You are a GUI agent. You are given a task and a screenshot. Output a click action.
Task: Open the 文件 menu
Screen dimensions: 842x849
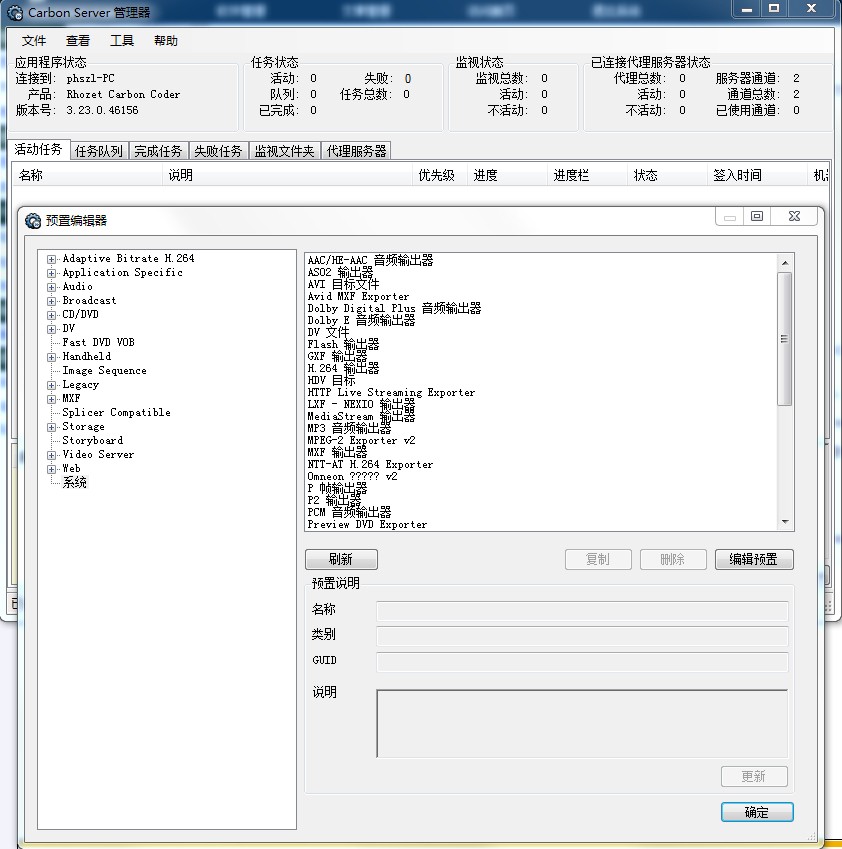coord(33,40)
